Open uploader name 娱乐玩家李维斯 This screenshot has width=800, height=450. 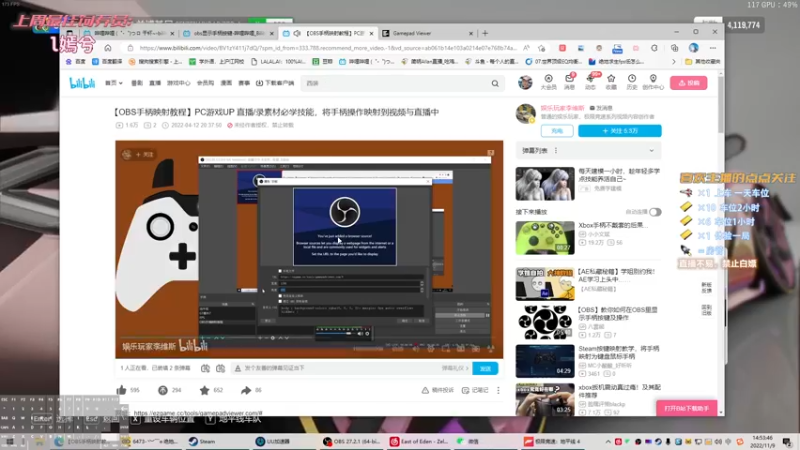(x=562, y=108)
